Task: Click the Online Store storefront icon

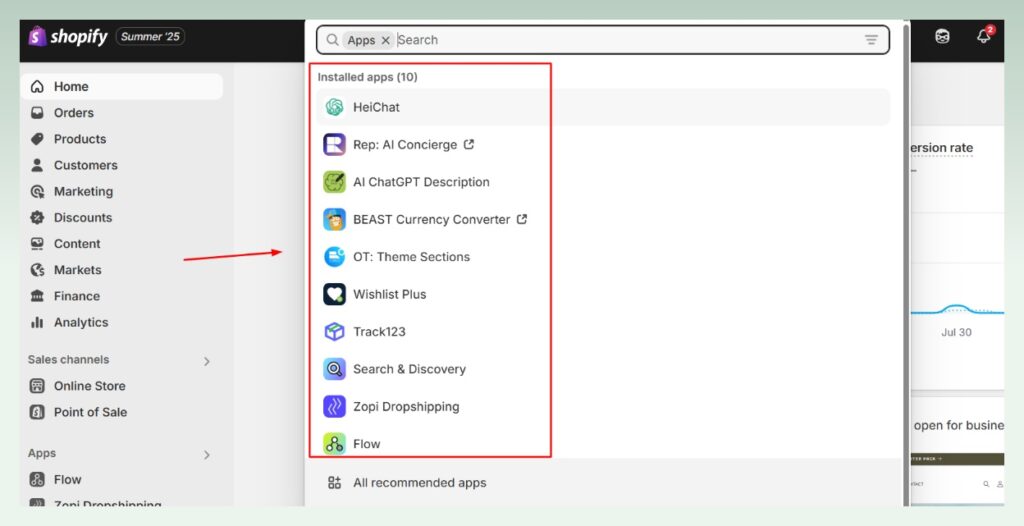Action: [x=37, y=386]
